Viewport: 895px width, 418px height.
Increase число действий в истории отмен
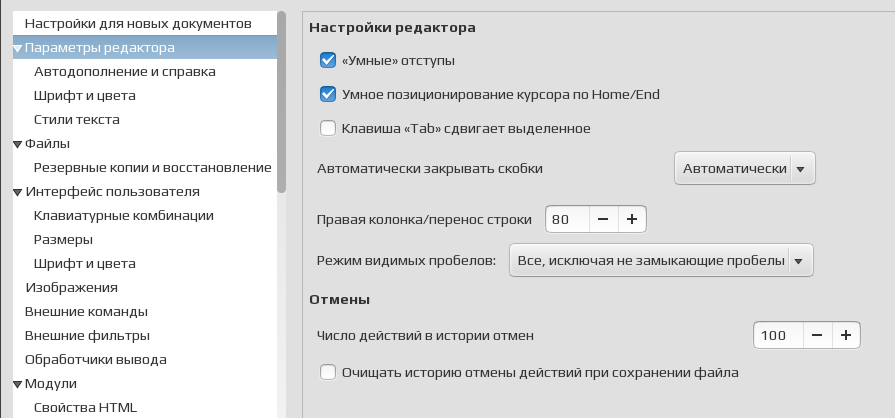[x=846, y=335]
